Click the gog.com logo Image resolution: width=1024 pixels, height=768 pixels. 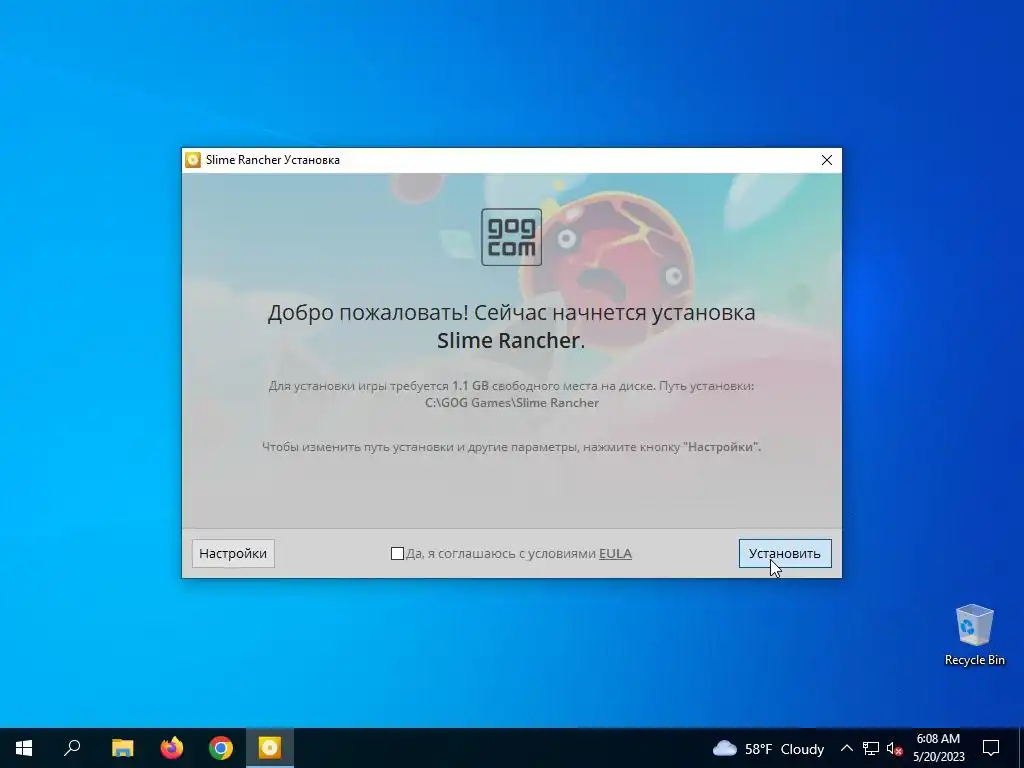(511, 237)
